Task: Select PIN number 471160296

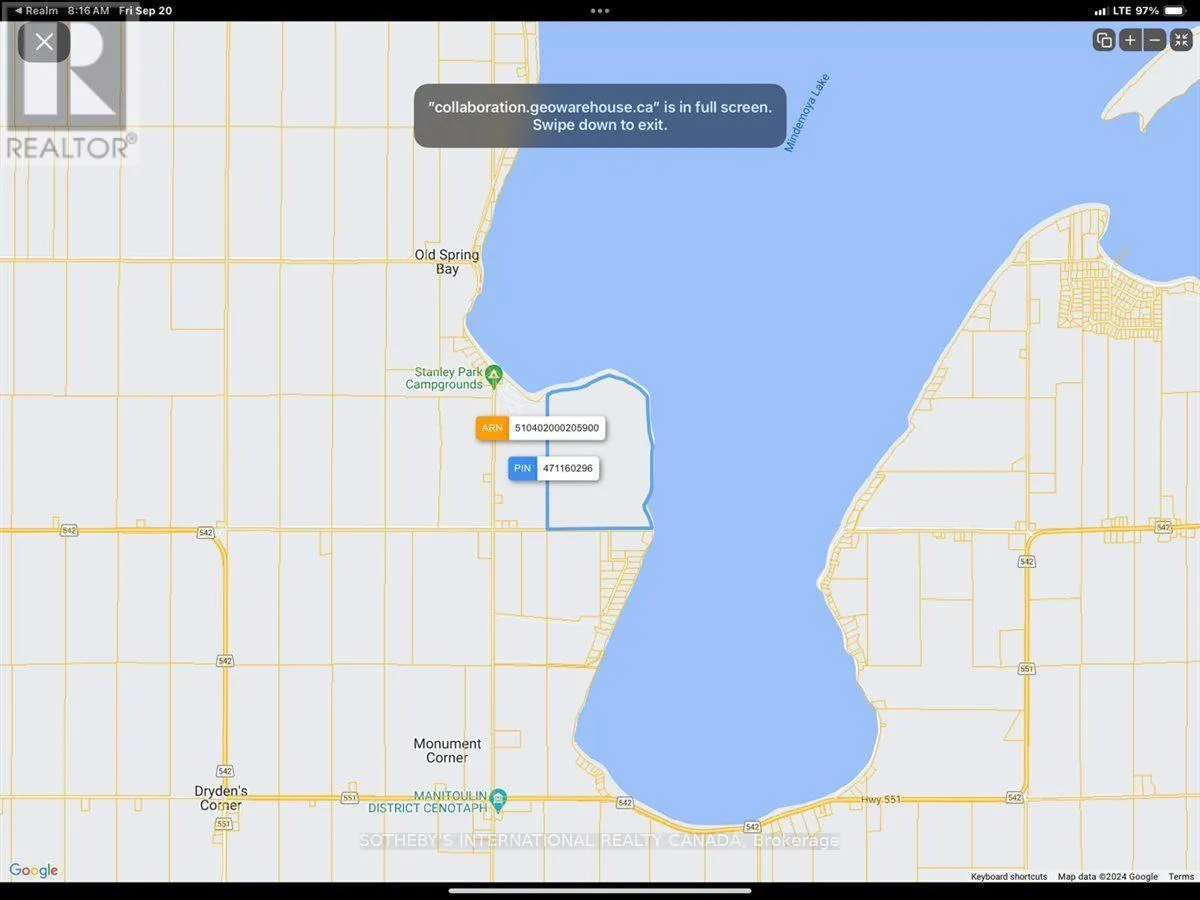Action: pos(567,468)
